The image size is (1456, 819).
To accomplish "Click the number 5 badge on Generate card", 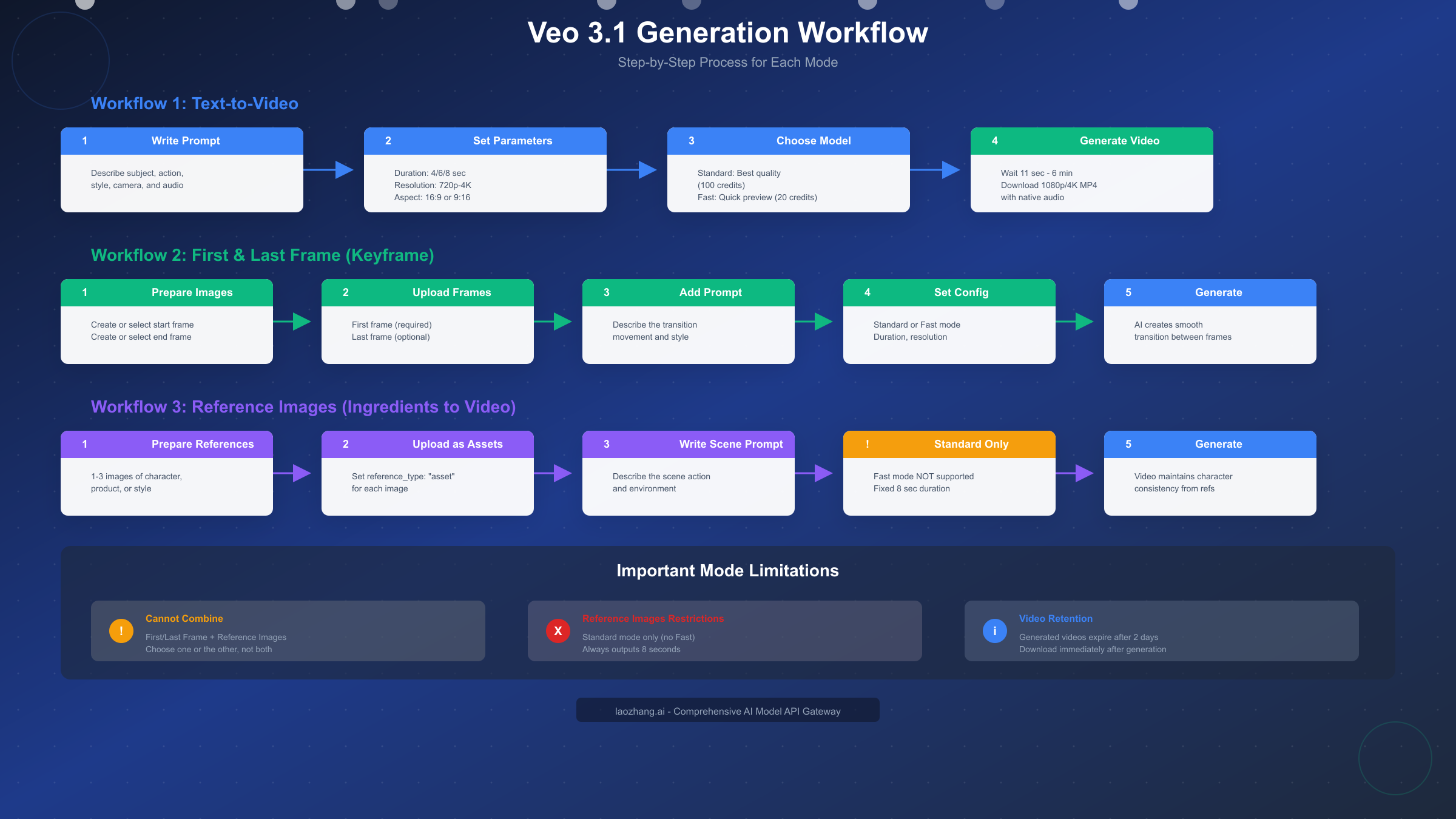I will [x=1128, y=292].
